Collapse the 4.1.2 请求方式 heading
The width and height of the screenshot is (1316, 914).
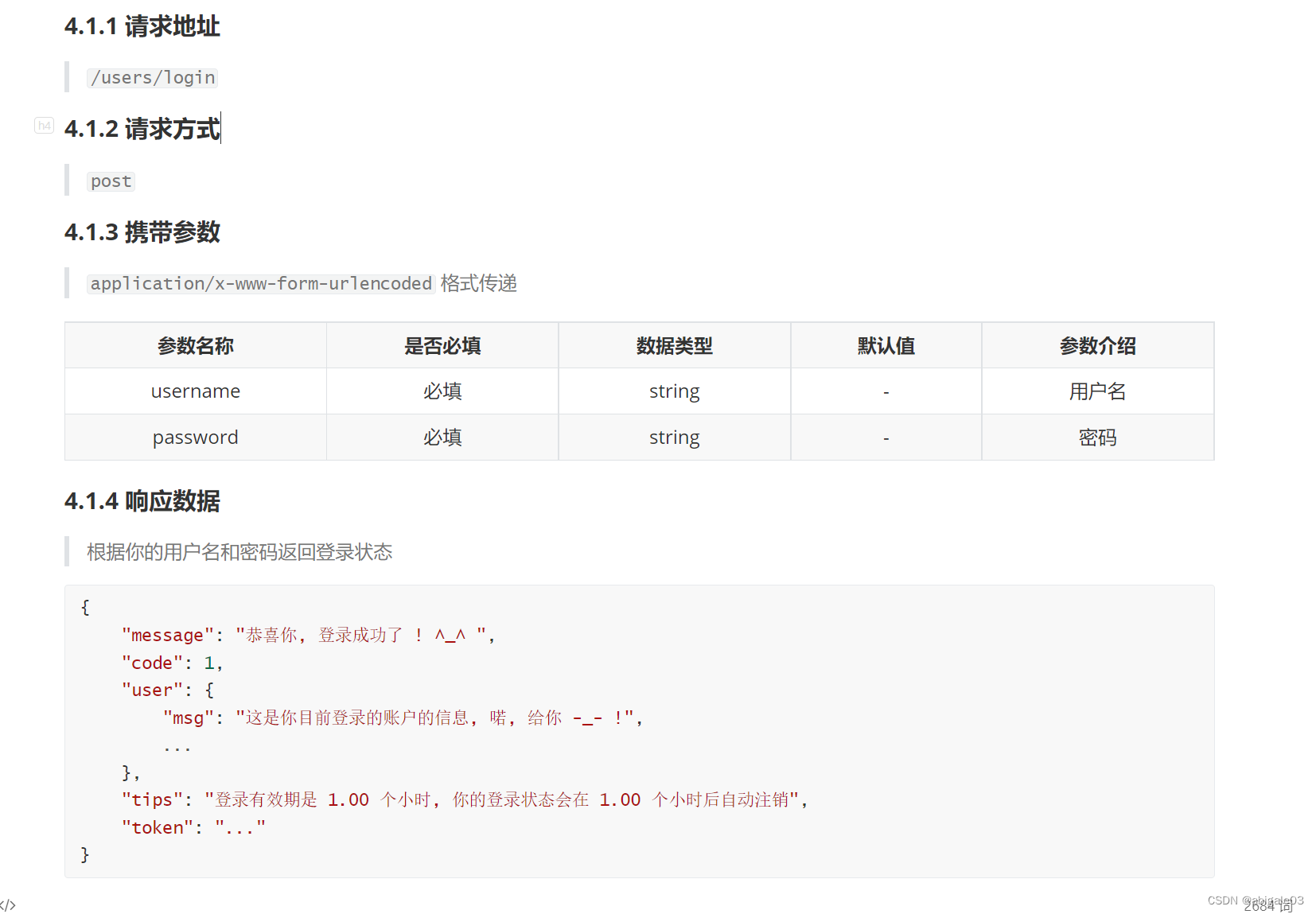tap(142, 128)
